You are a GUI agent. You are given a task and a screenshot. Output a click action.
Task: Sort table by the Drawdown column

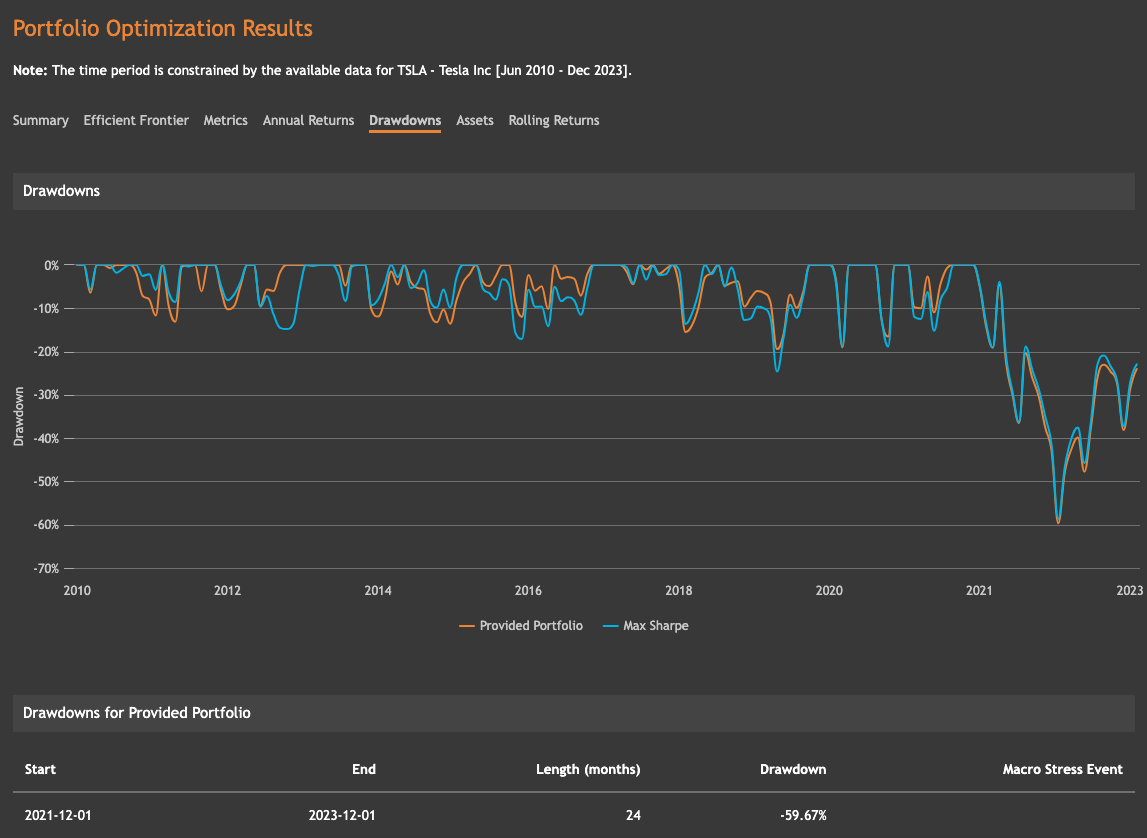pos(792,769)
